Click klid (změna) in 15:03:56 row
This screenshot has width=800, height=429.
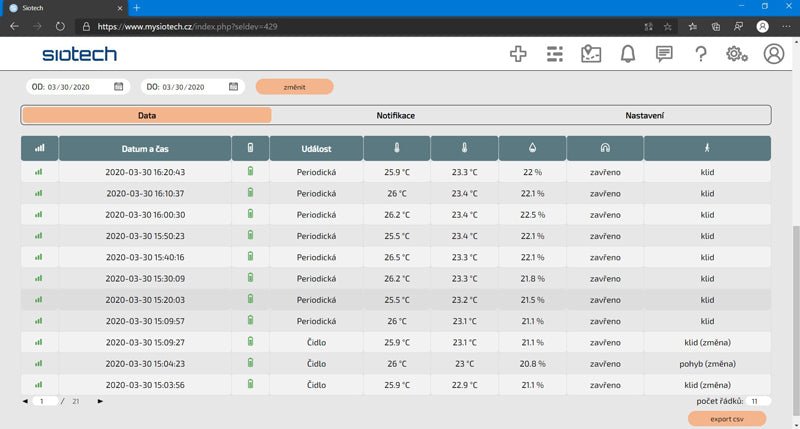707,385
